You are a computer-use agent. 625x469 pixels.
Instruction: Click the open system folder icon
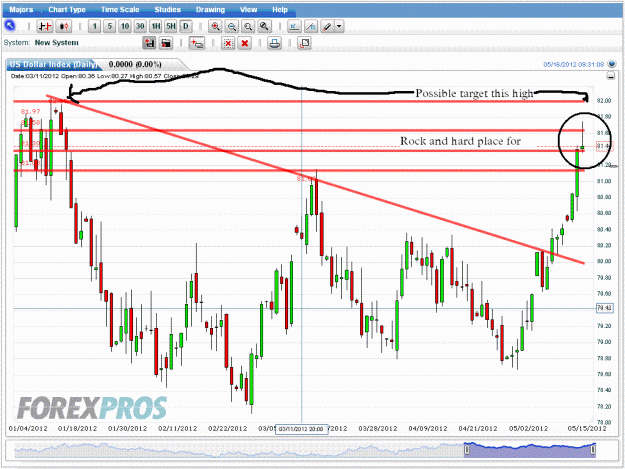coord(166,43)
